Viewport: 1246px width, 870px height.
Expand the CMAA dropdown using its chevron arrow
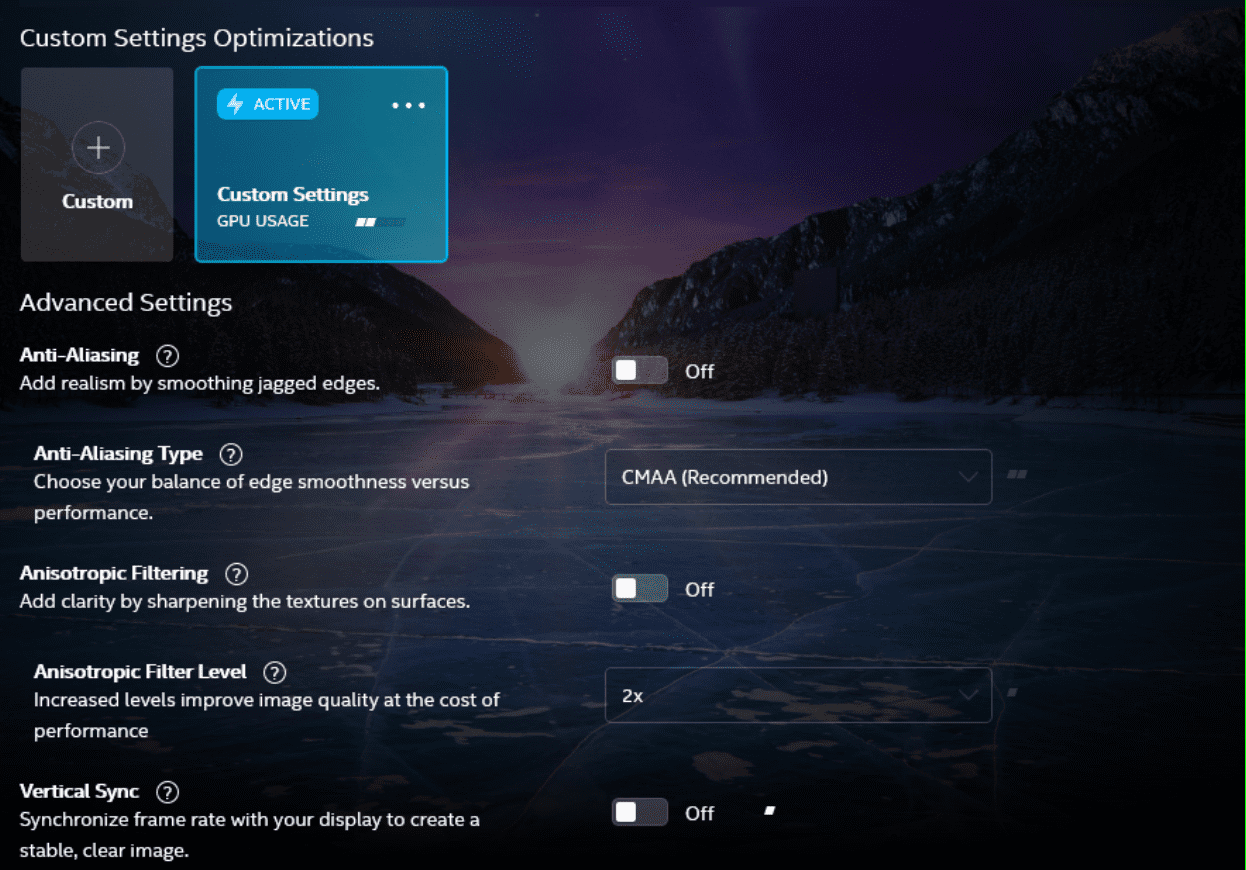click(967, 477)
